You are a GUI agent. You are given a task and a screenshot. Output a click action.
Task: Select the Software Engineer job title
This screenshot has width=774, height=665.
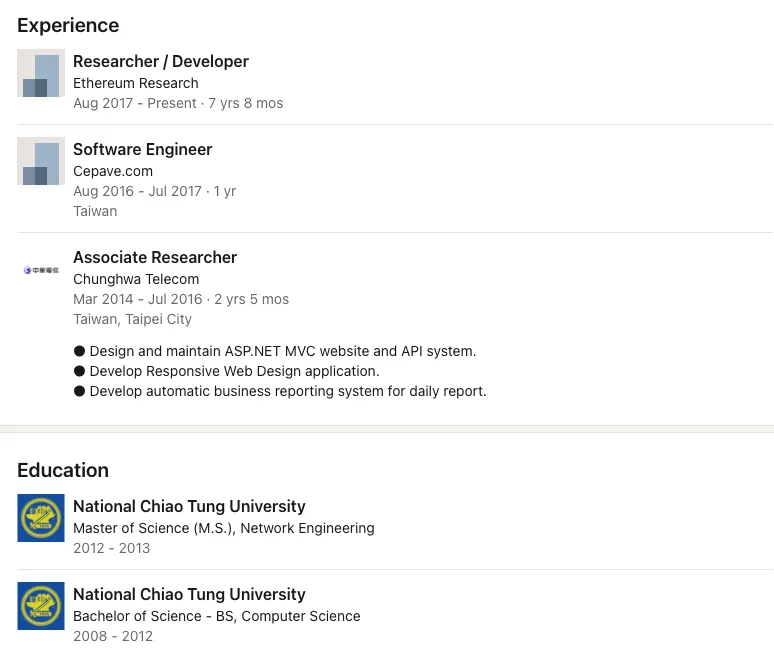pyautogui.click(x=142, y=149)
